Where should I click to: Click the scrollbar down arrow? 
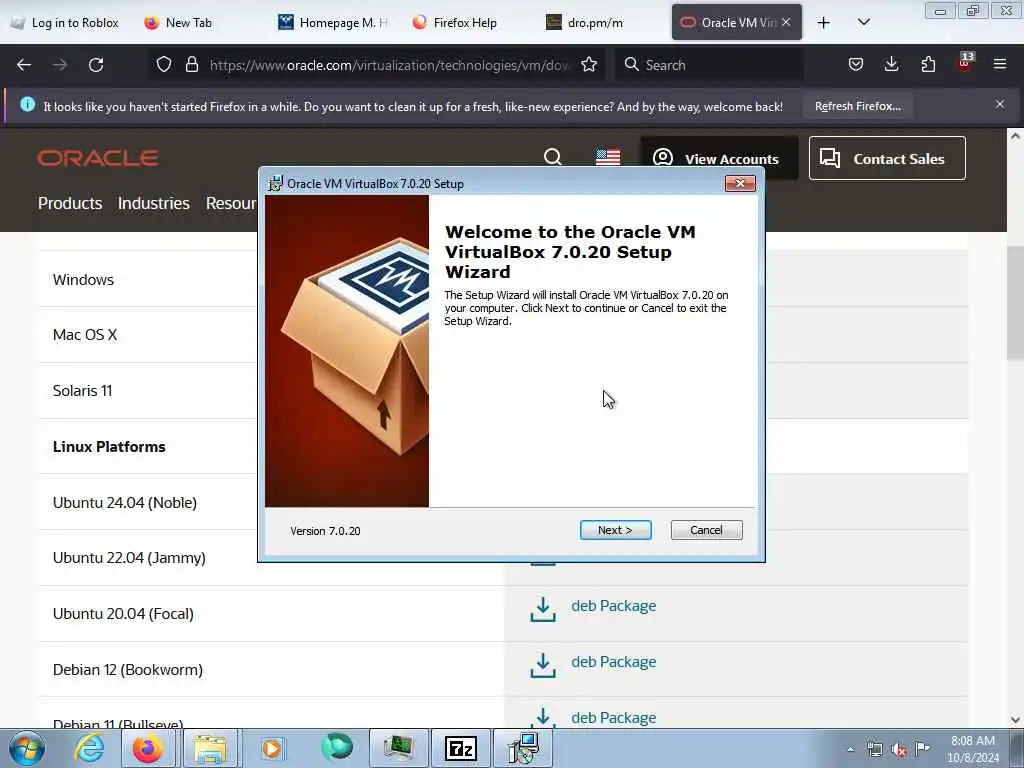coord(1015,720)
